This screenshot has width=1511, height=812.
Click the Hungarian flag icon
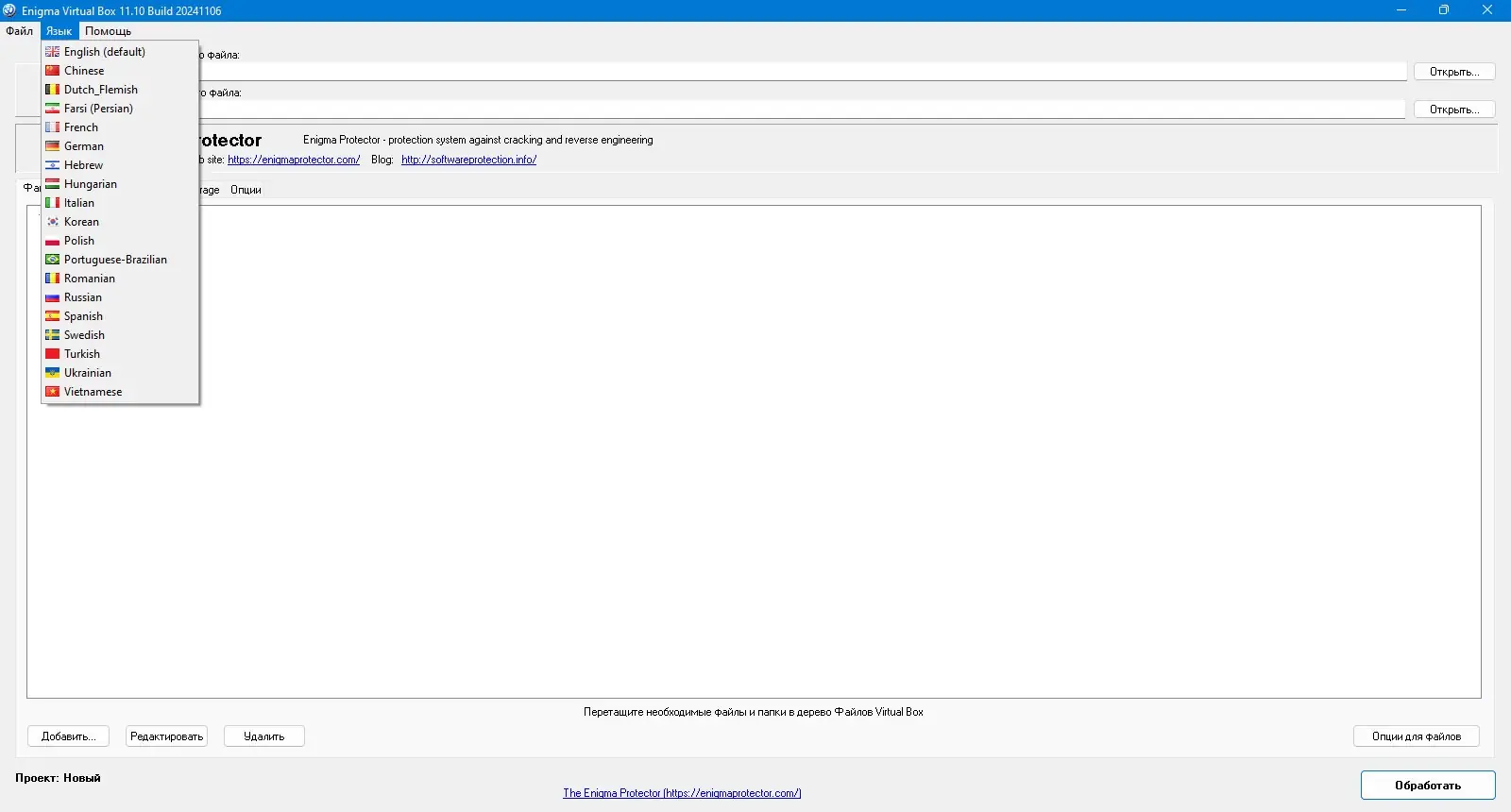53,184
